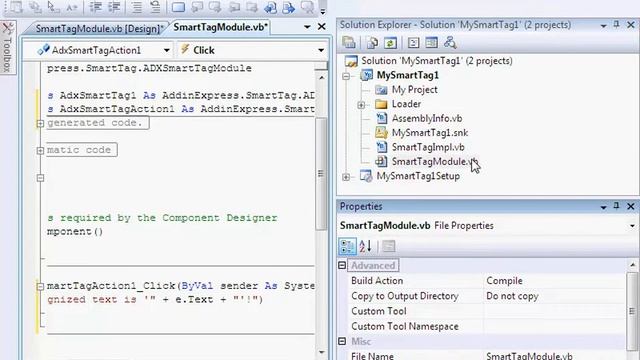640x360 pixels.
Task: Go to next bookmark in current document
Action: tap(288, 7)
